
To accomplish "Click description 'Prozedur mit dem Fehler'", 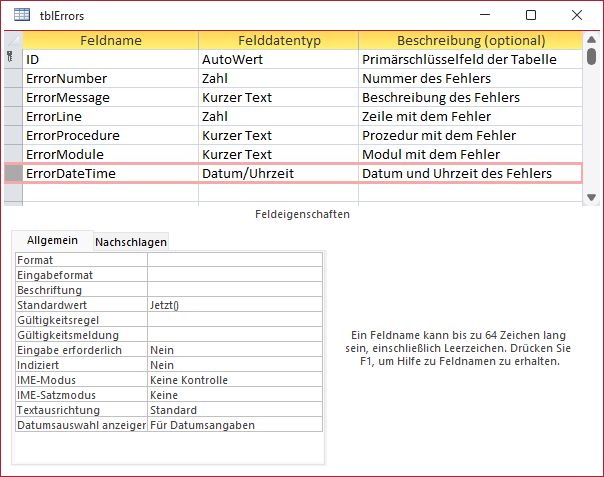I will tap(471, 135).
